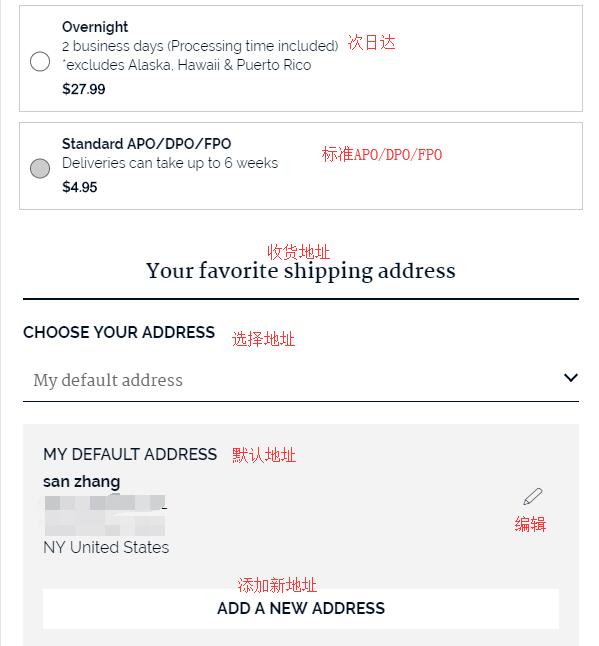The width and height of the screenshot is (599, 646).
Task: Click the Deliveries can take up to 6 weeks text
Action: point(170,163)
